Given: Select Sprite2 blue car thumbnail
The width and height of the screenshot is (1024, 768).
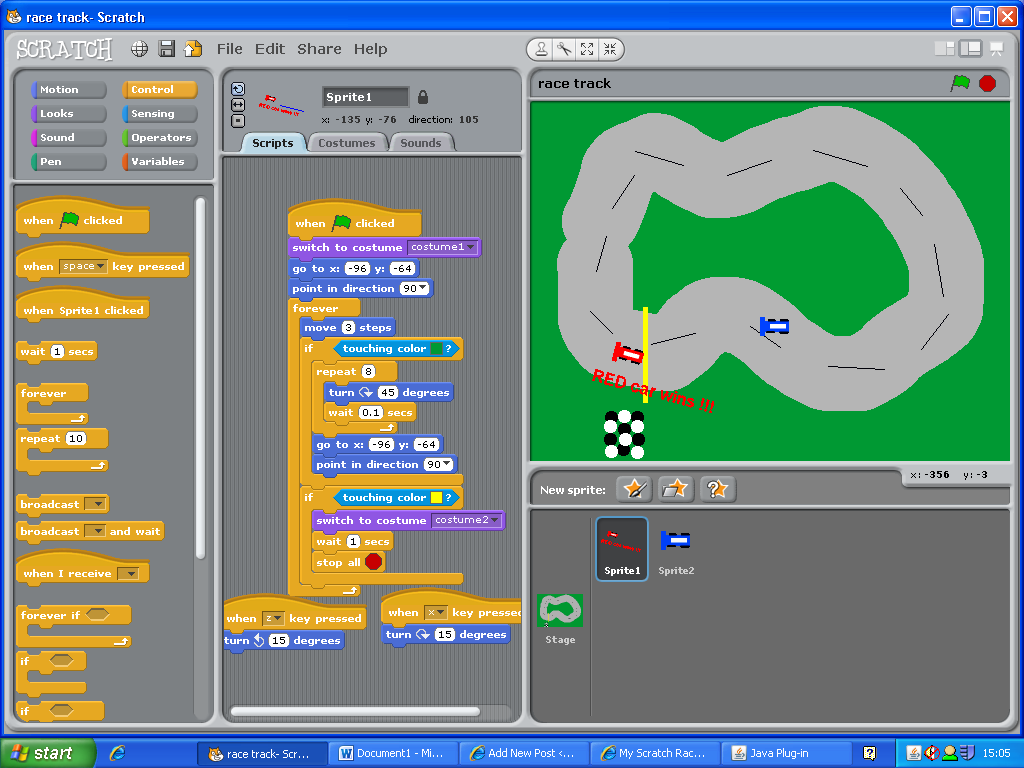Looking at the screenshot, I should [676, 549].
